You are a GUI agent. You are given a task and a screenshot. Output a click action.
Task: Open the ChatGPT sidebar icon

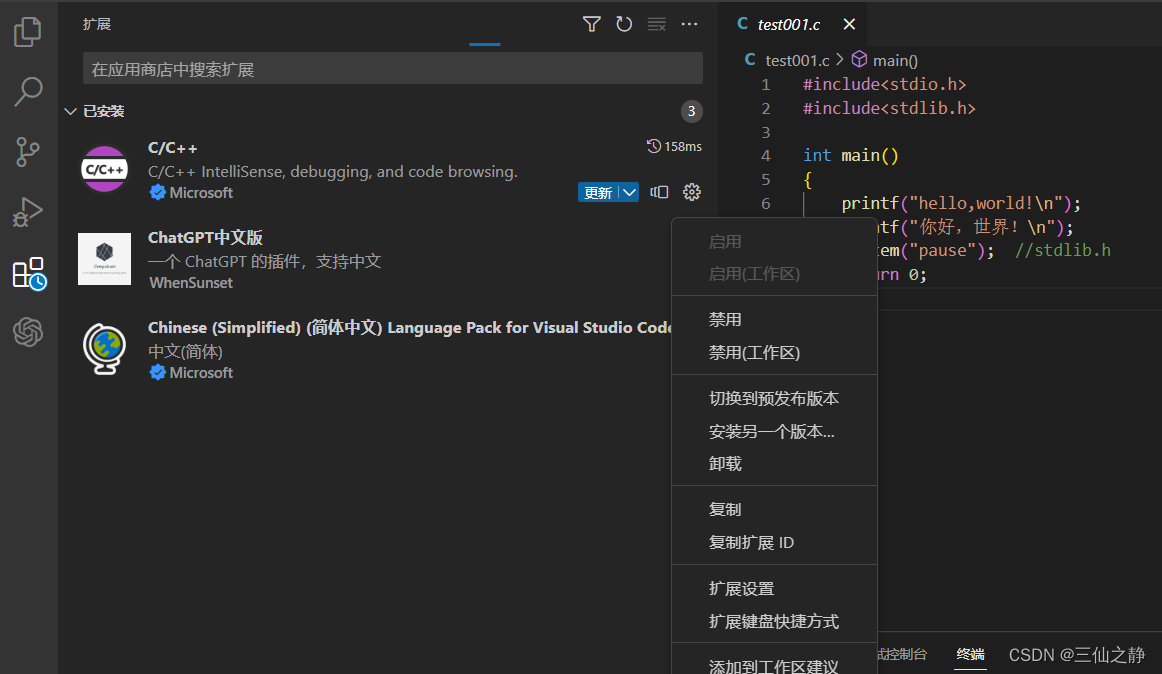[x=28, y=332]
